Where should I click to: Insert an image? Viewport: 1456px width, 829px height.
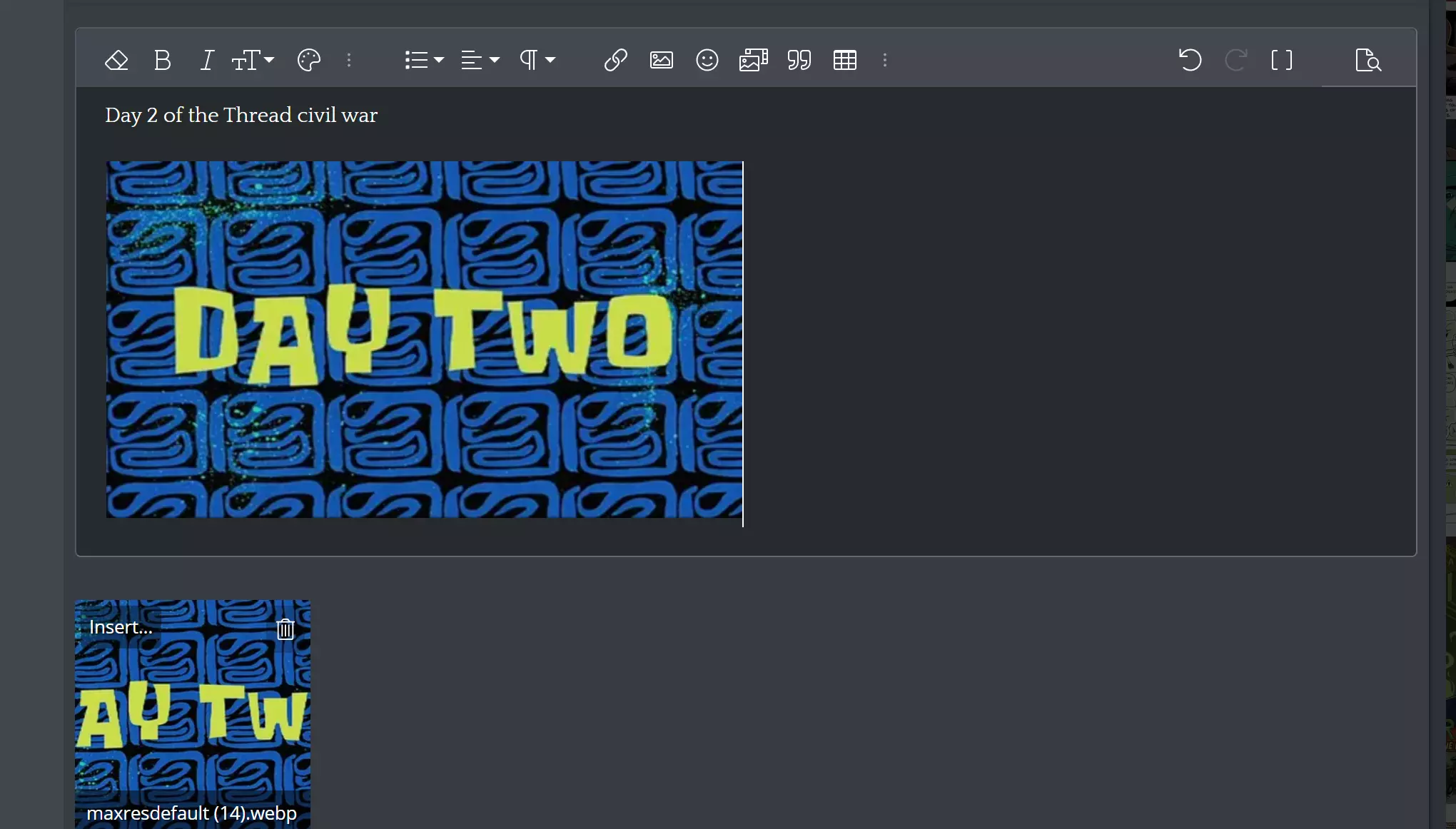coord(662,60)
